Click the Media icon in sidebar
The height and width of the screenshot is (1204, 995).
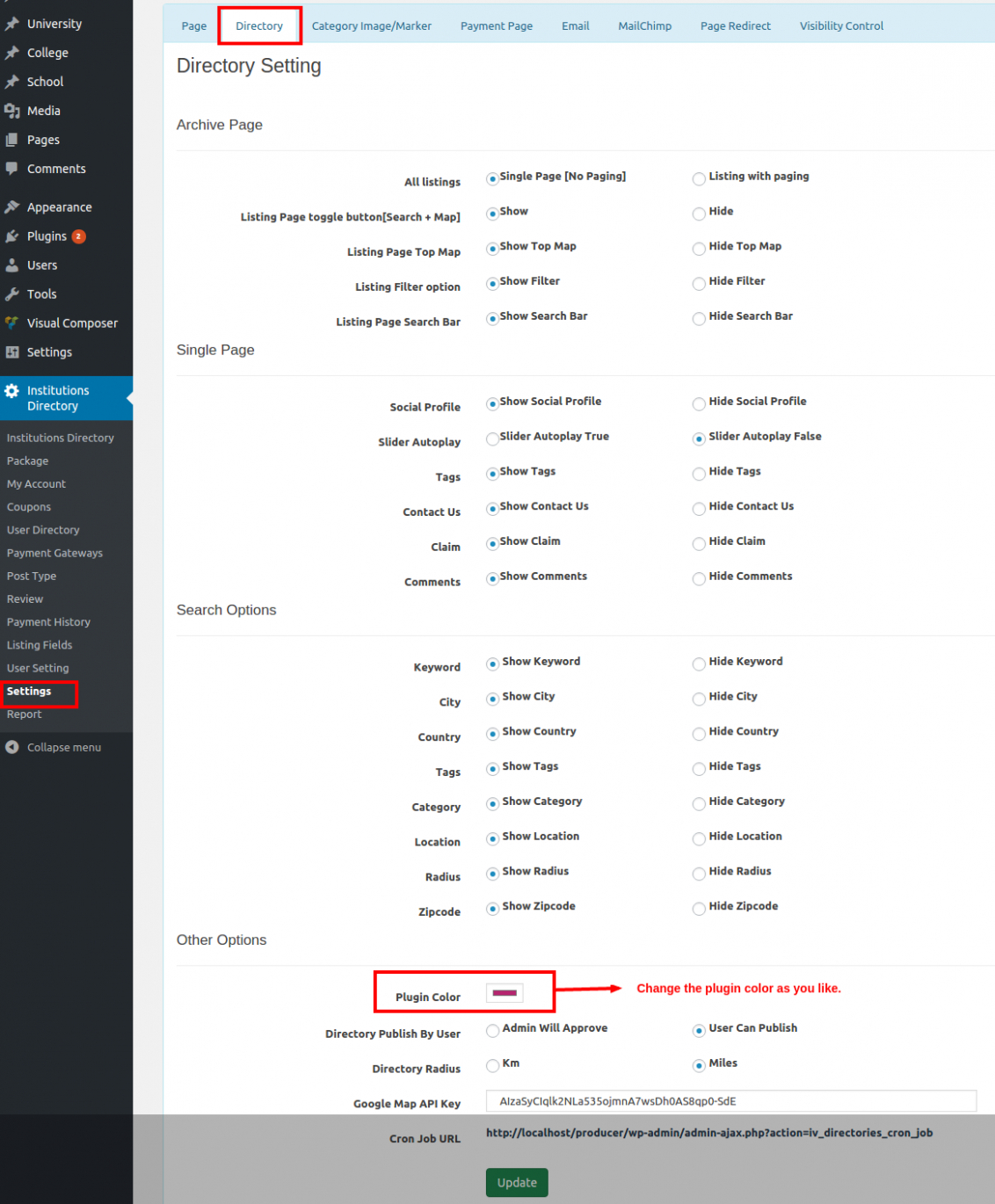[x=12, y=111]
